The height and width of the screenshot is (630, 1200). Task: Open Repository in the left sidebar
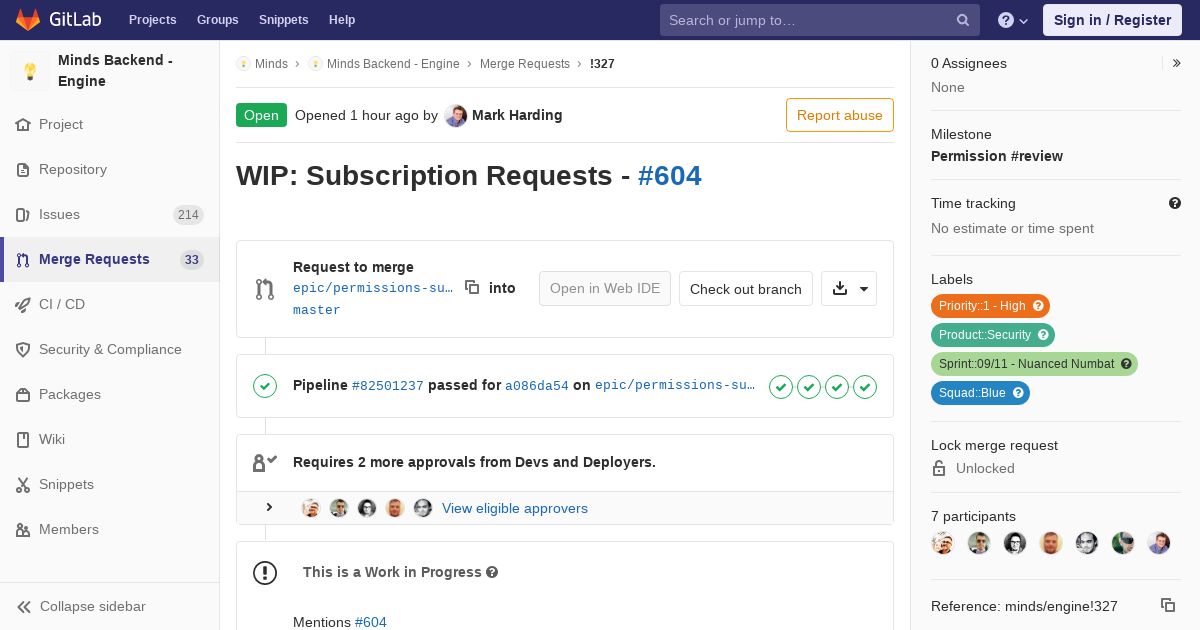click(x=110, y=170)
